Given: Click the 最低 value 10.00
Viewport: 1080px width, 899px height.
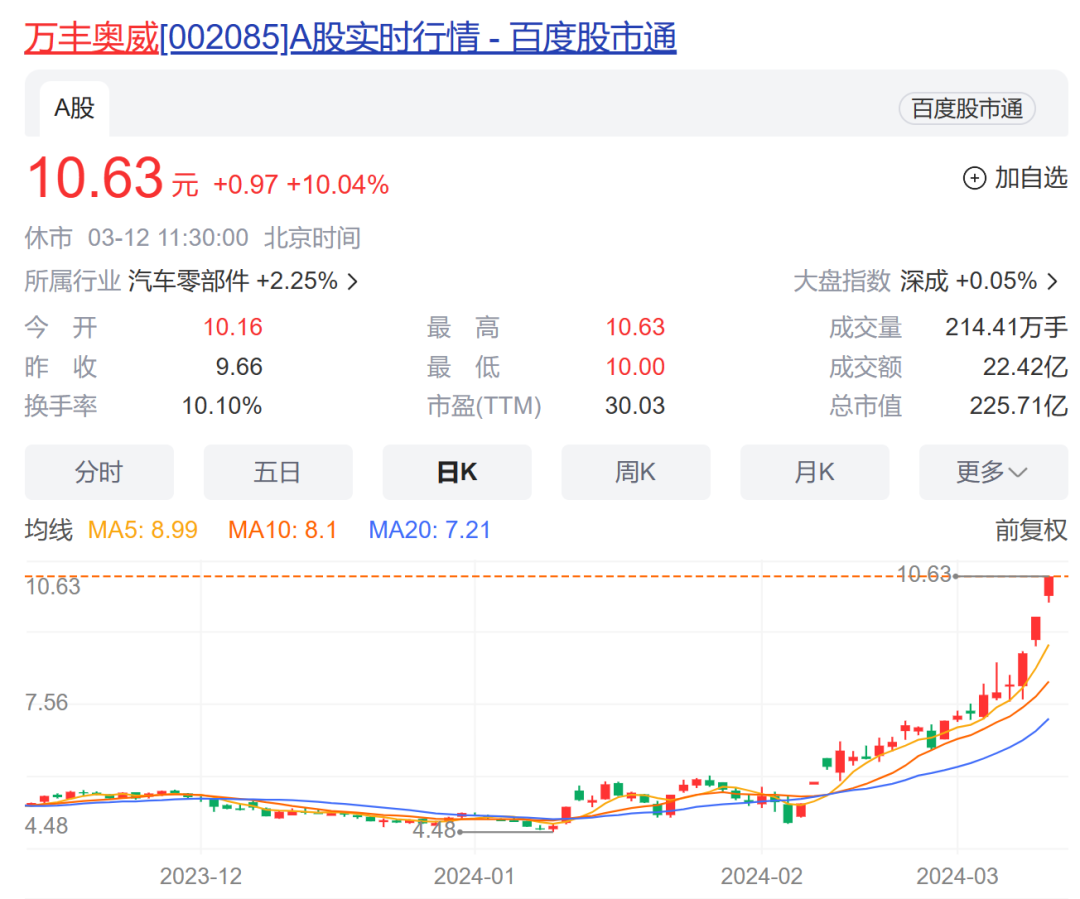Looking at the screenshot, I should click(x=635, y=367).
